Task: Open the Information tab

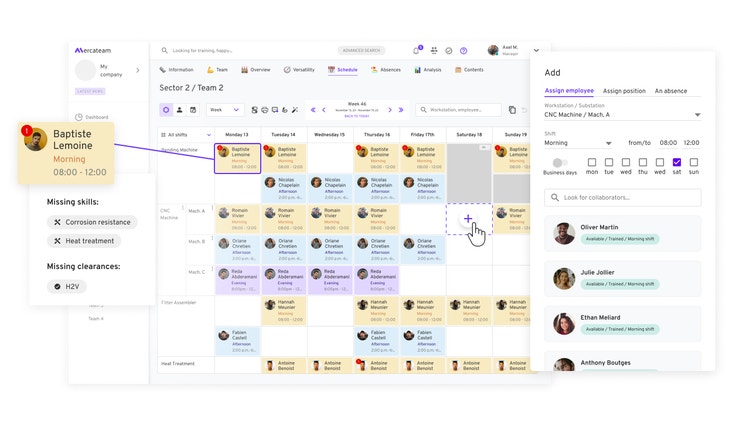Action: [176, 70]
